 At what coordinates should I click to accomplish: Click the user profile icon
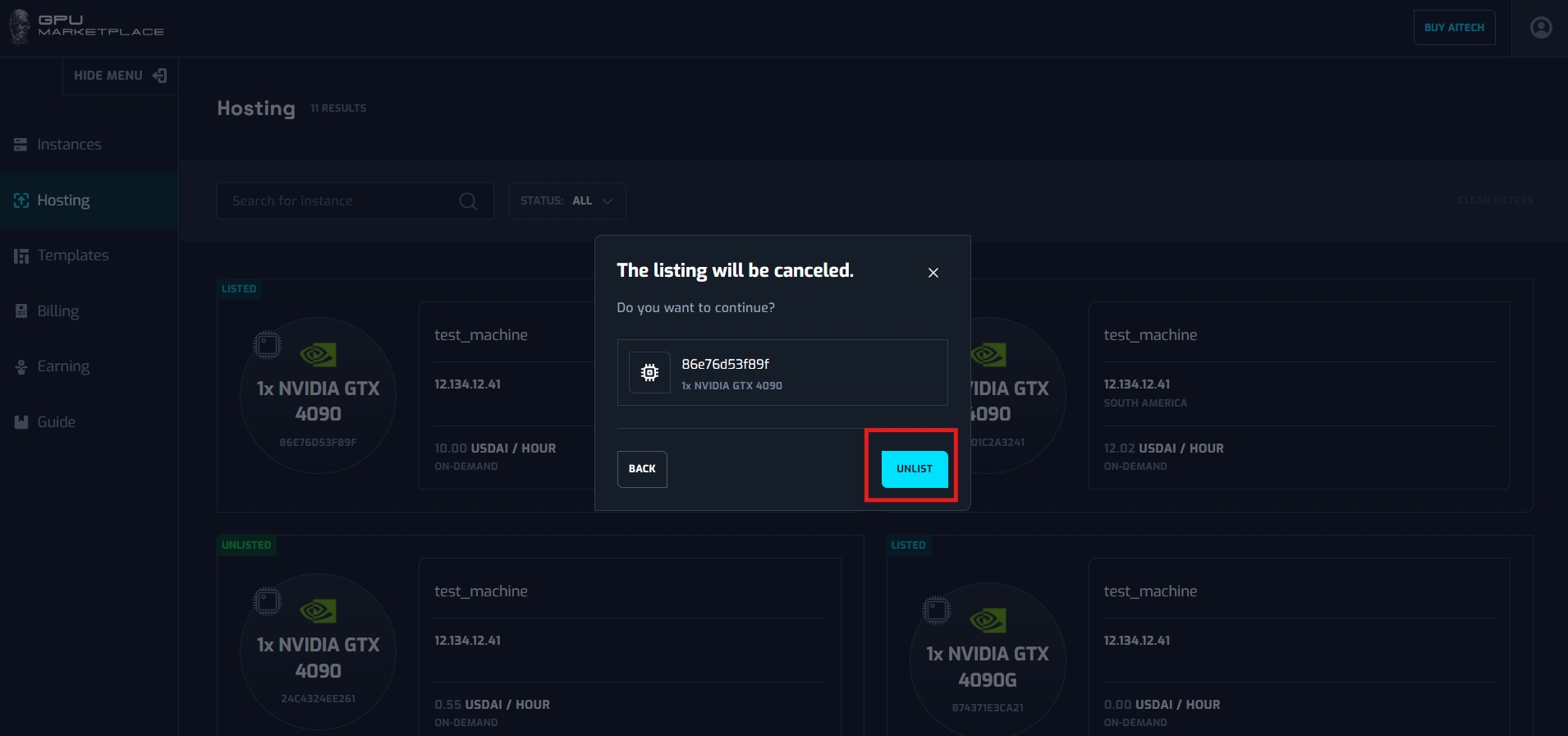pyautogui.click(x=1541, y=28)
